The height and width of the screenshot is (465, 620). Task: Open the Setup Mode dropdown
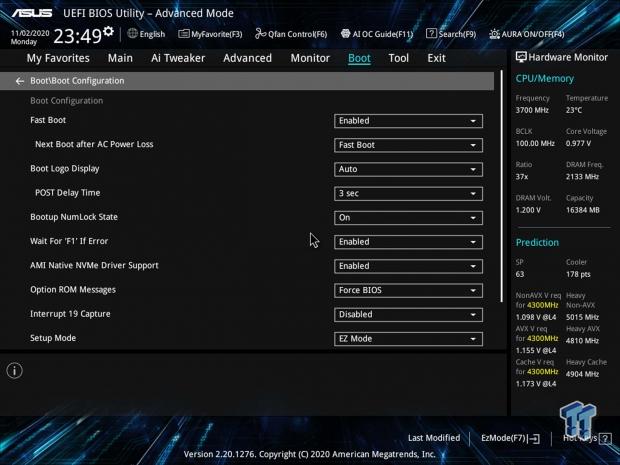(x=408, y=339)
